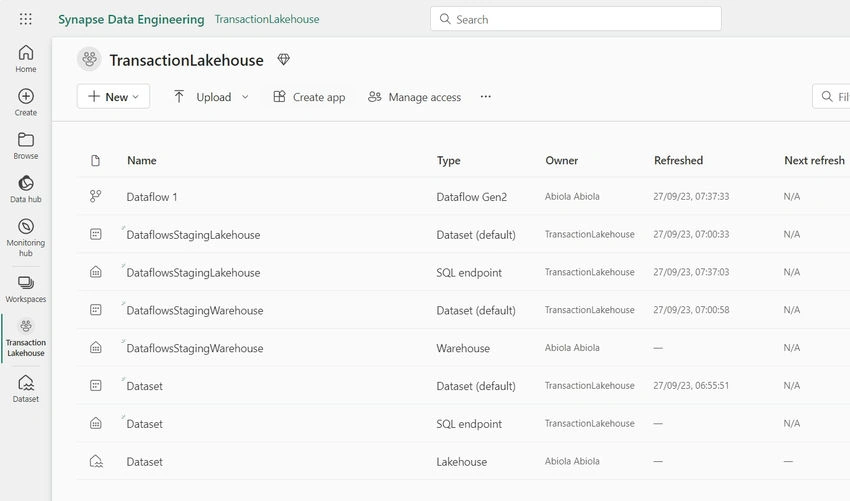
Task: Click refreshed time '27/09/23, 07:37:03'
Action: point(691,272)
